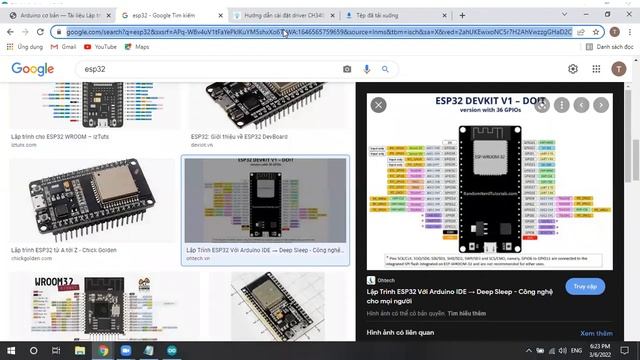The width and height of the screenshot is (640, 360).
Task: Open the Maps bookmark
Action: 137,47
